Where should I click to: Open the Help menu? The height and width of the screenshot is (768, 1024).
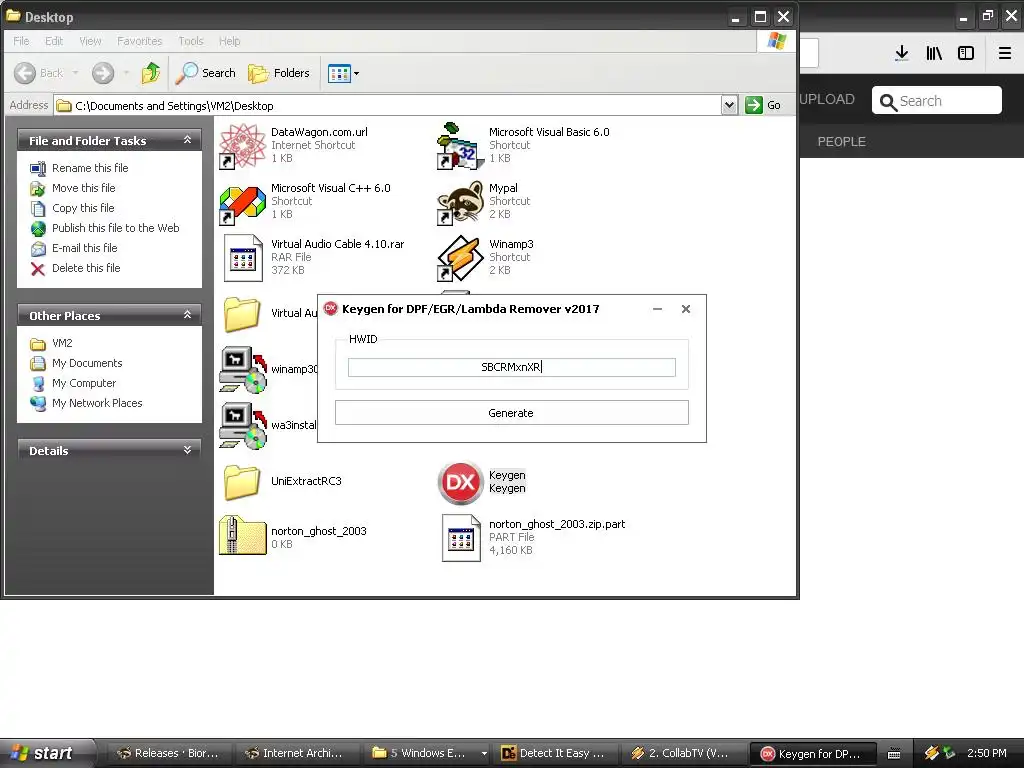[229, 41]
